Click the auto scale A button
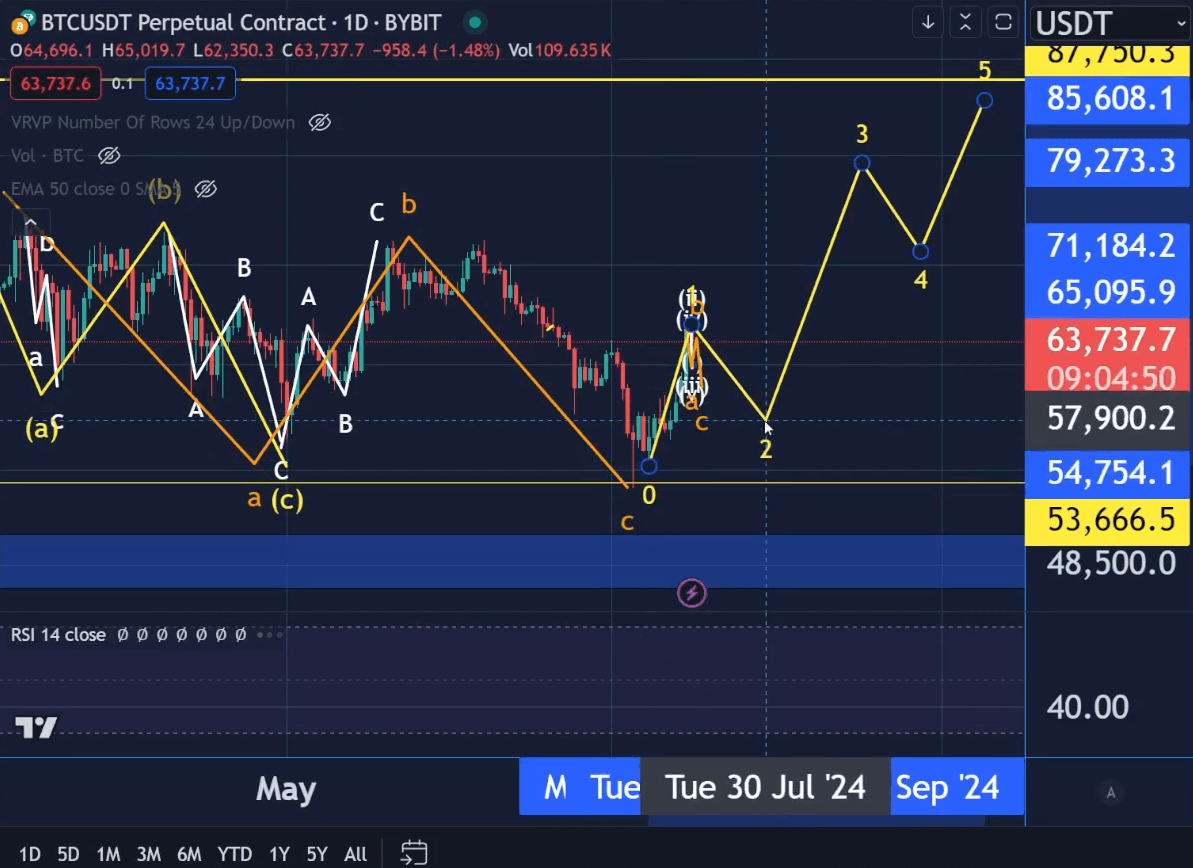The height and width of the screenshot is (868, 1193). click(x=1110, y=793)
